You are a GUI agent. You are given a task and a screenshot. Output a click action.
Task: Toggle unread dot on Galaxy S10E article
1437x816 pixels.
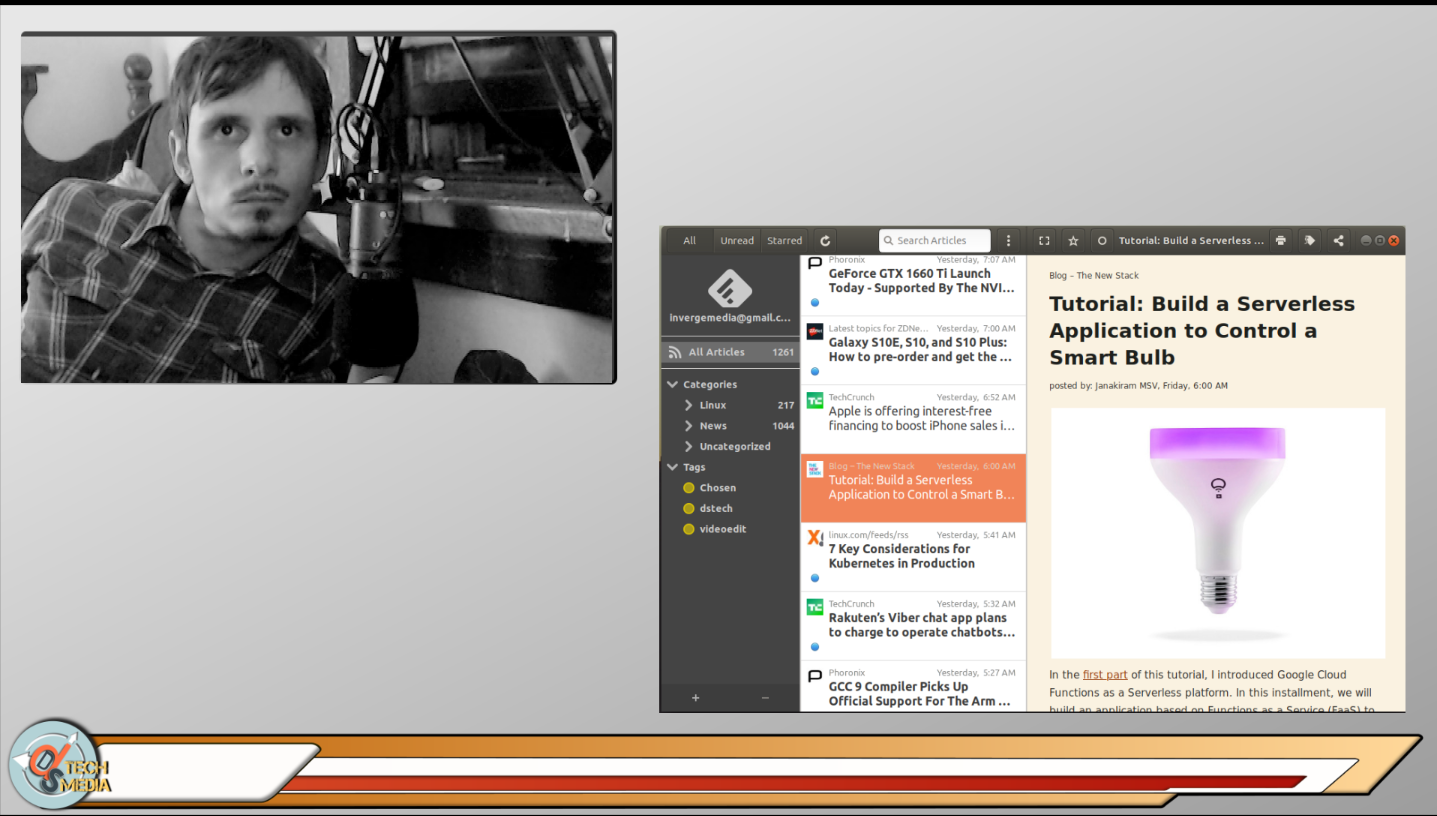[815, 371]
